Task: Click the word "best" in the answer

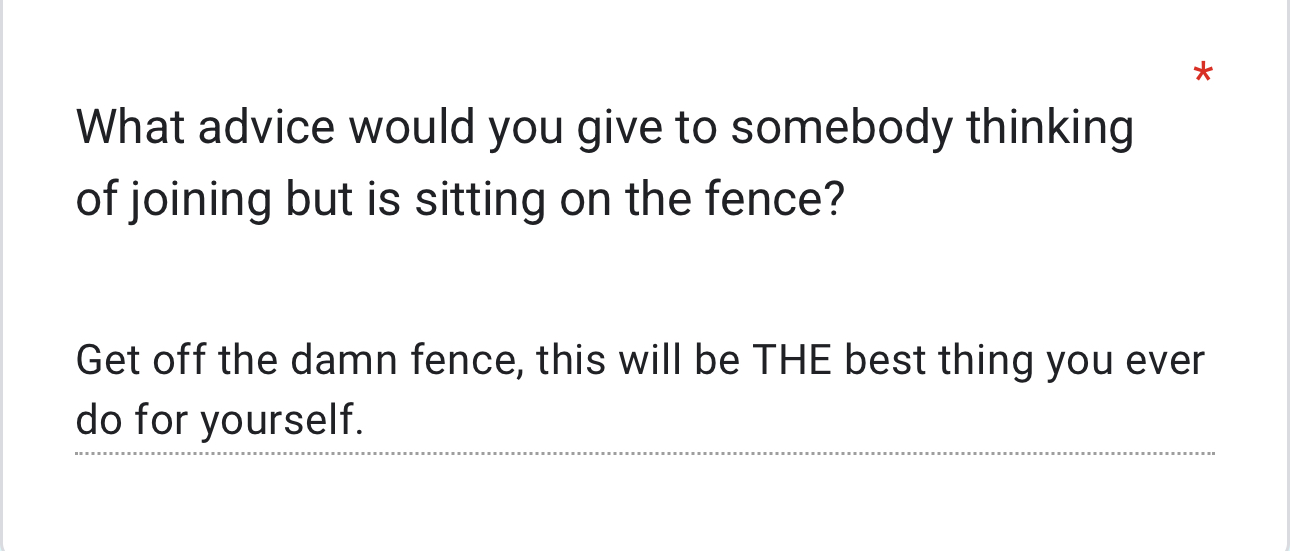Action: (x=878, y=360)
